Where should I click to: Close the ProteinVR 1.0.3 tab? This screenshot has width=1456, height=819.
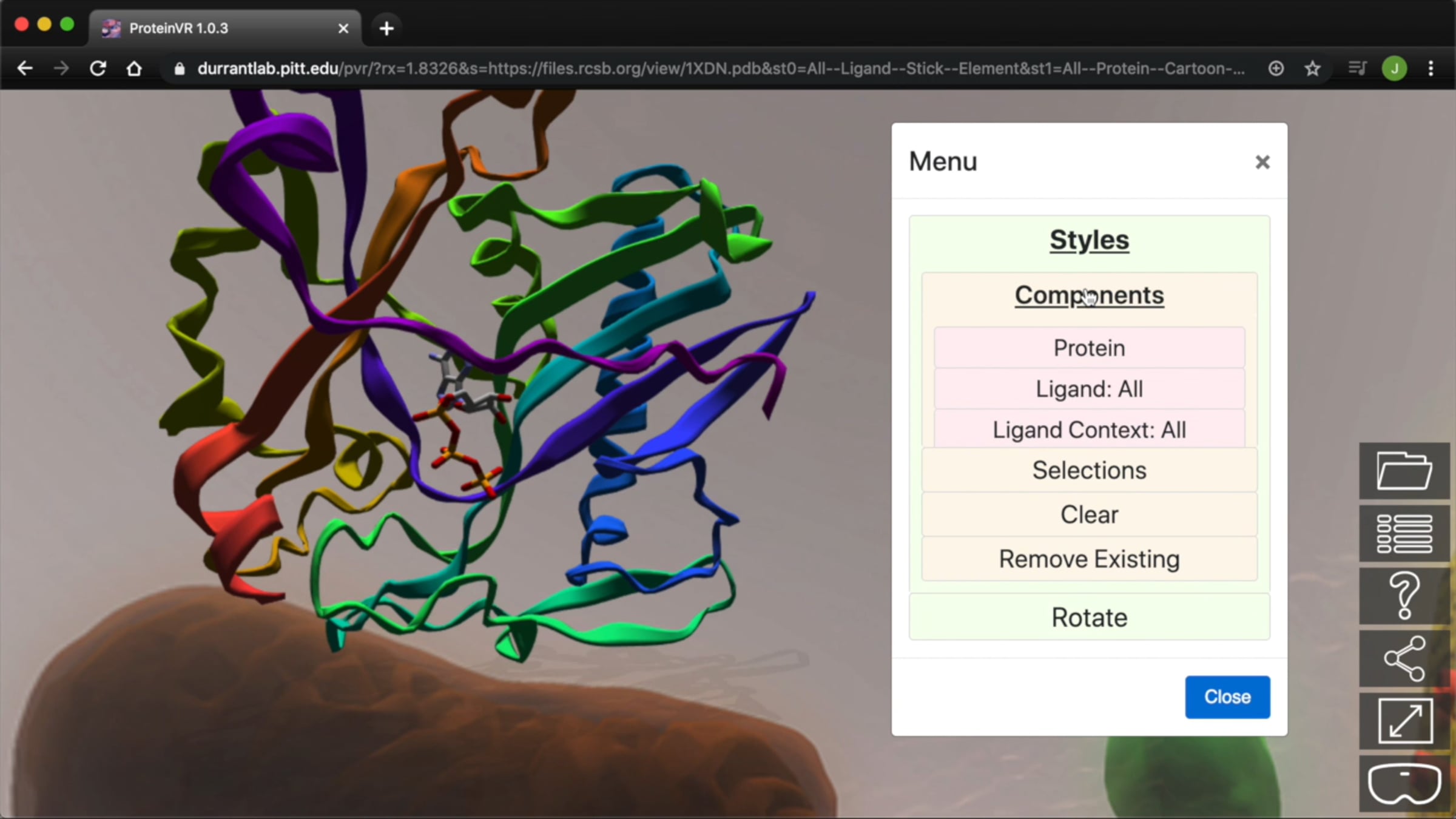coord(343,29)
